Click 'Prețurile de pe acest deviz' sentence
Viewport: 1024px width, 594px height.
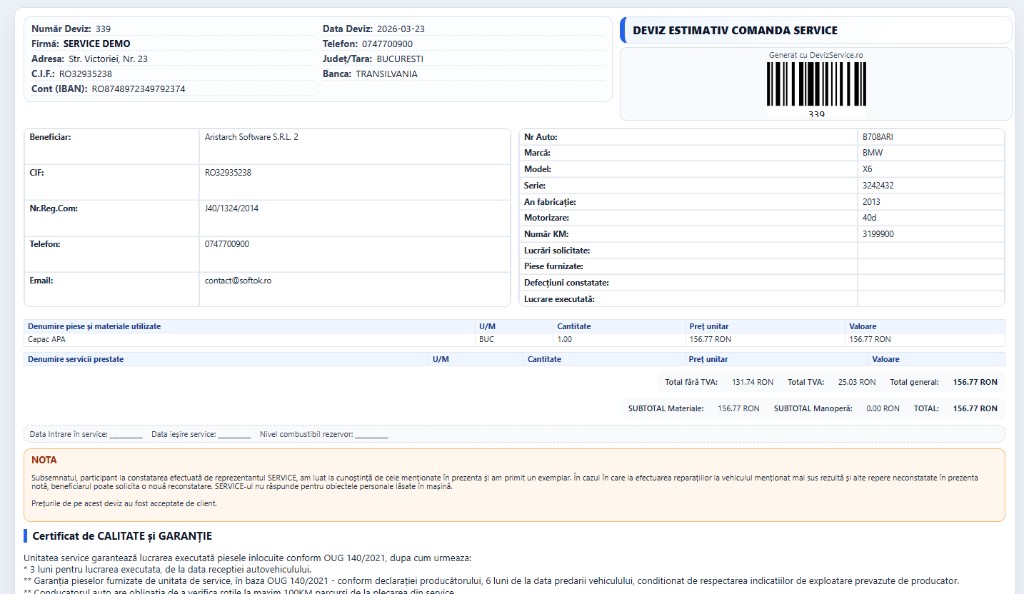click(124, 503)
